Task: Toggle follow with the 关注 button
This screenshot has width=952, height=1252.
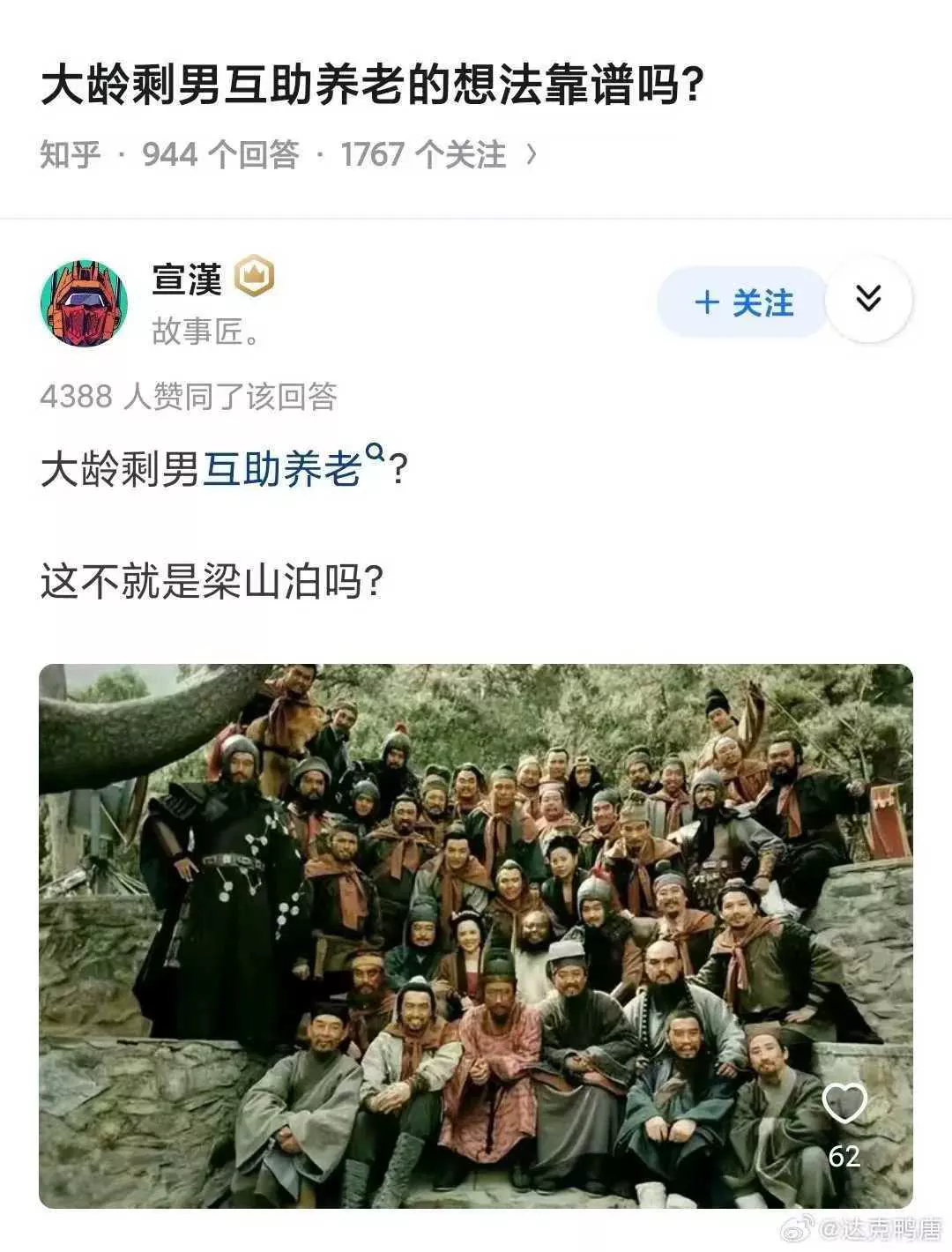Action: pos(742,302)
